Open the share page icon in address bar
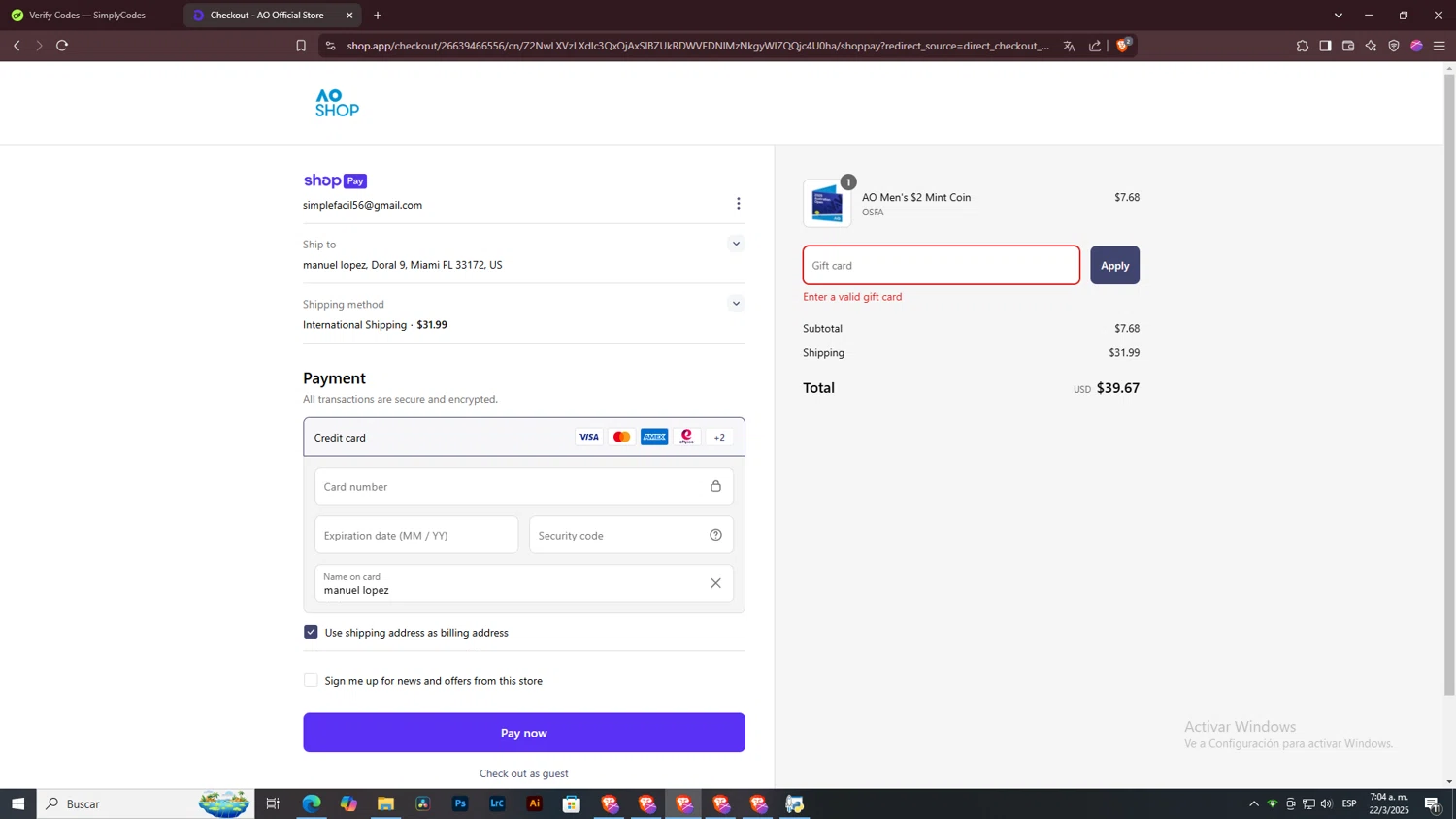The image size is (1456, 819). tap(1095, 46)
